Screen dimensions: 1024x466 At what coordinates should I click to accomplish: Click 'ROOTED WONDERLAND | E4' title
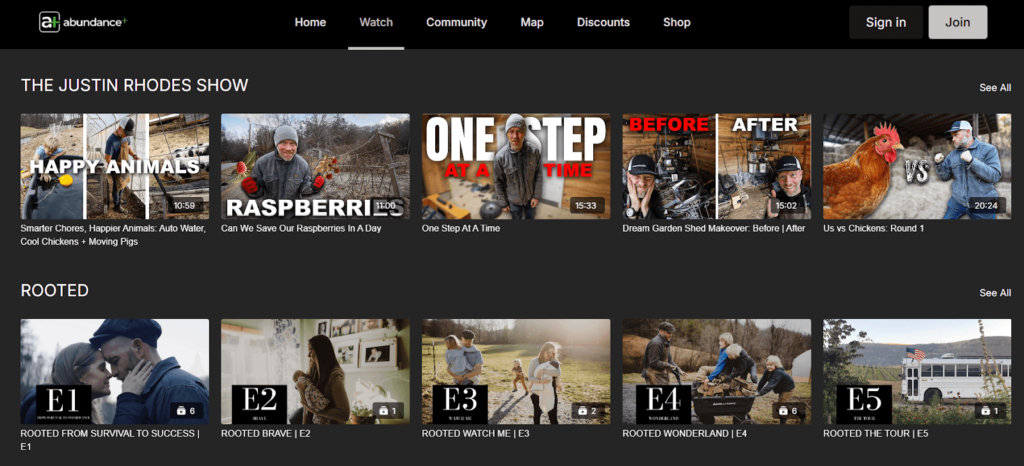pos(684,433)
